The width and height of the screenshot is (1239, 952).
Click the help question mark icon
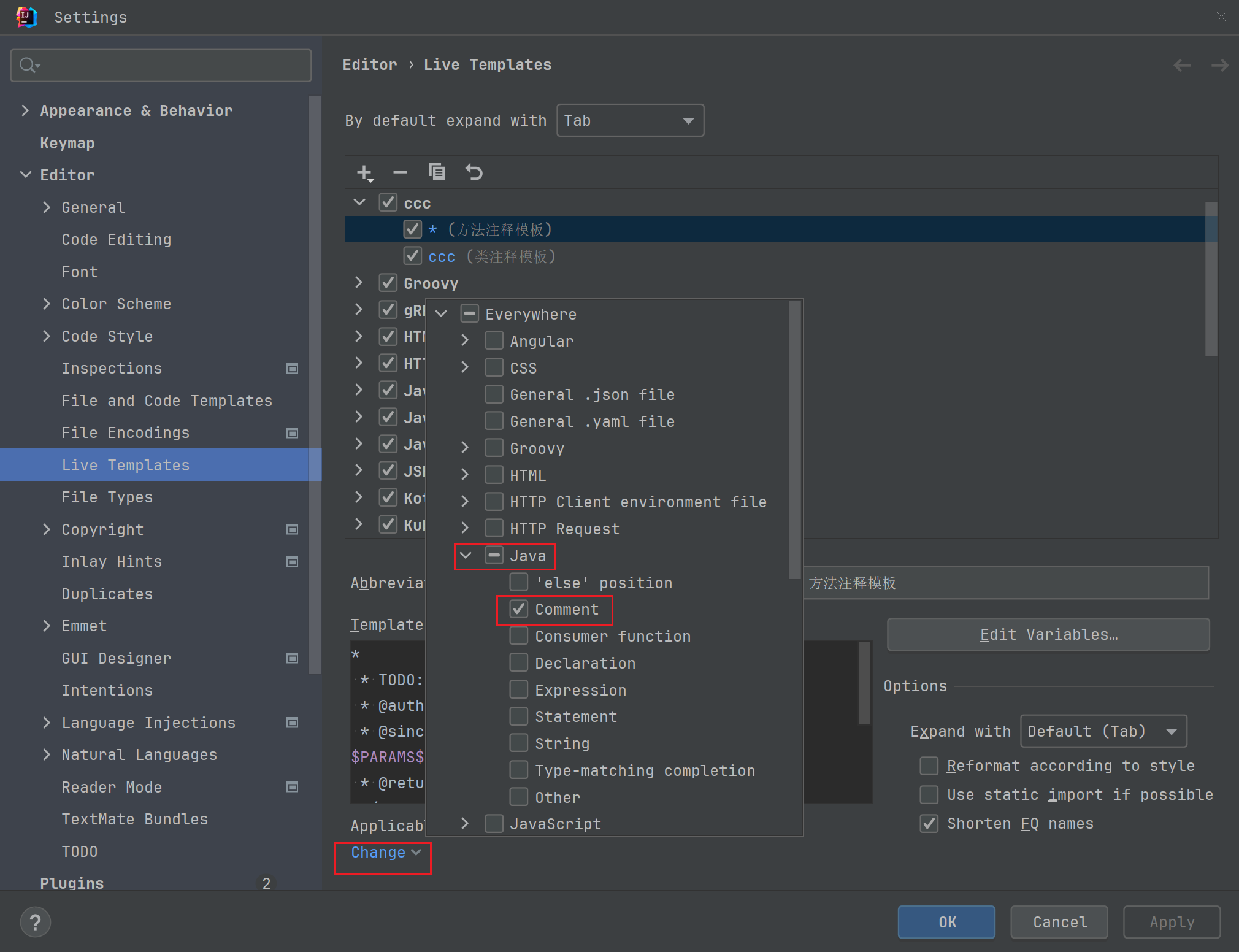(x=36, y=922)
